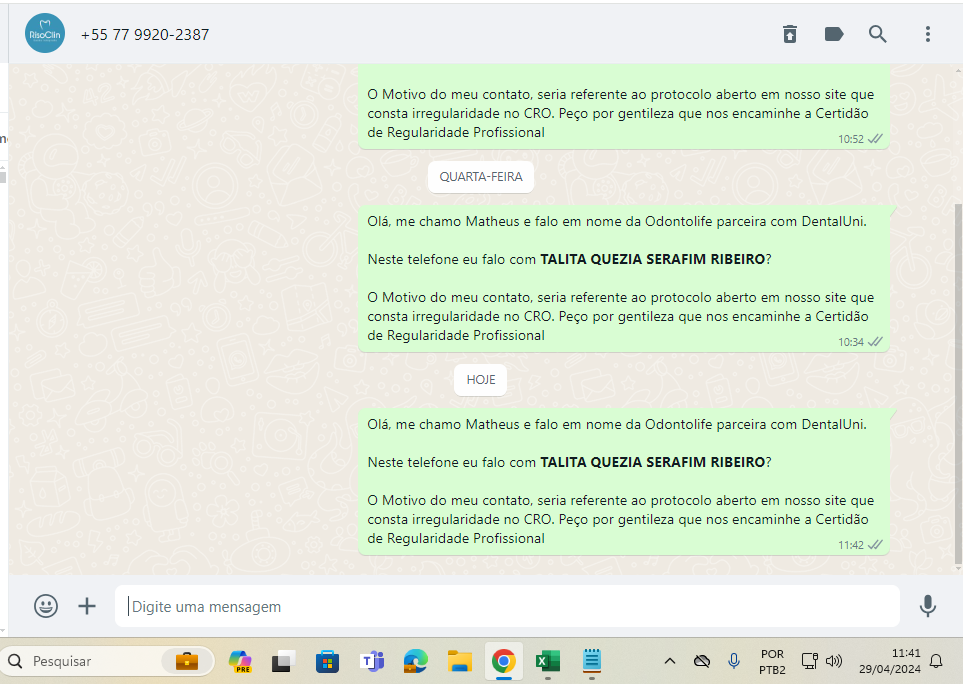Open Excel from the taskbar
The height and width of the screenshot is (684, 963).
click(547, 661)
